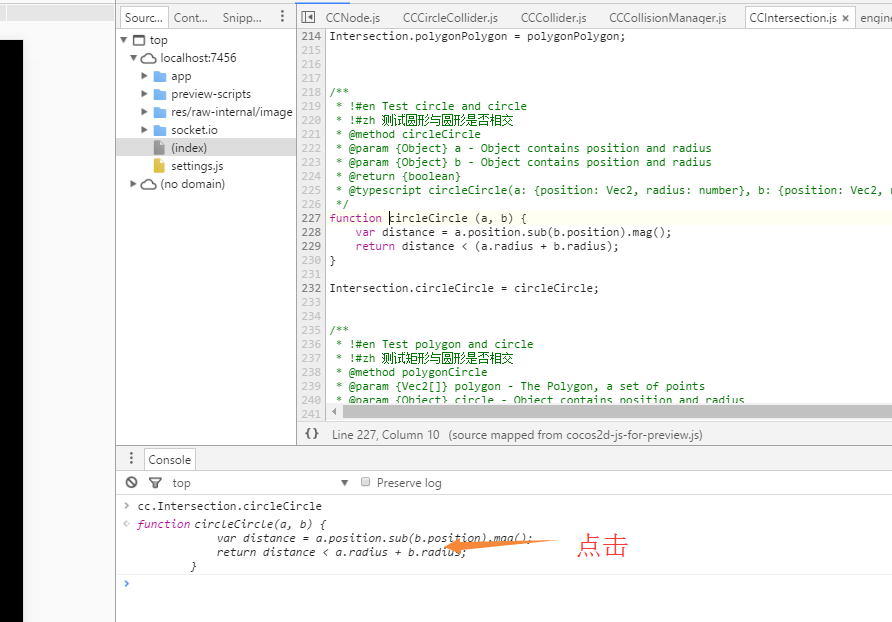Collapse the top tree node

pyautogui.click(x=123, y=40)
